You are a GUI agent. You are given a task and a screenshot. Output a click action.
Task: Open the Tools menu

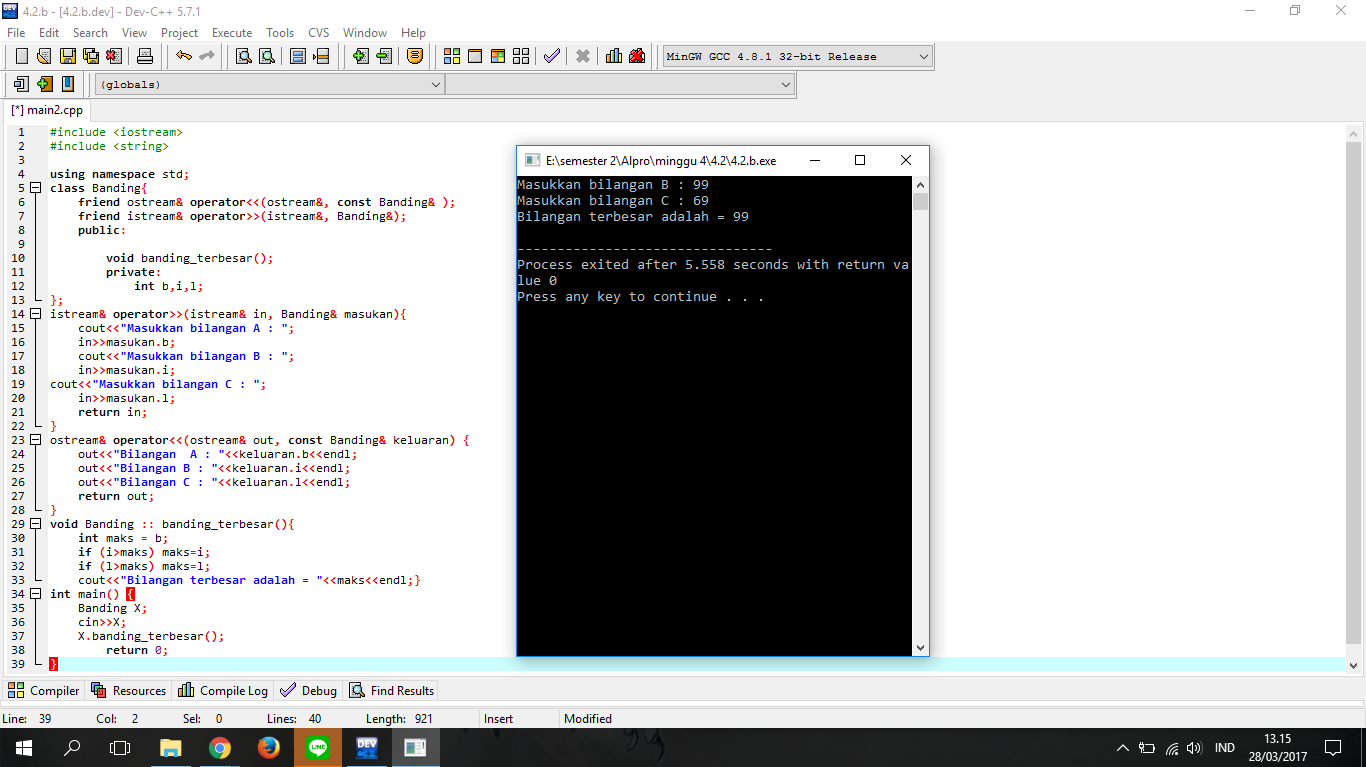280,33
